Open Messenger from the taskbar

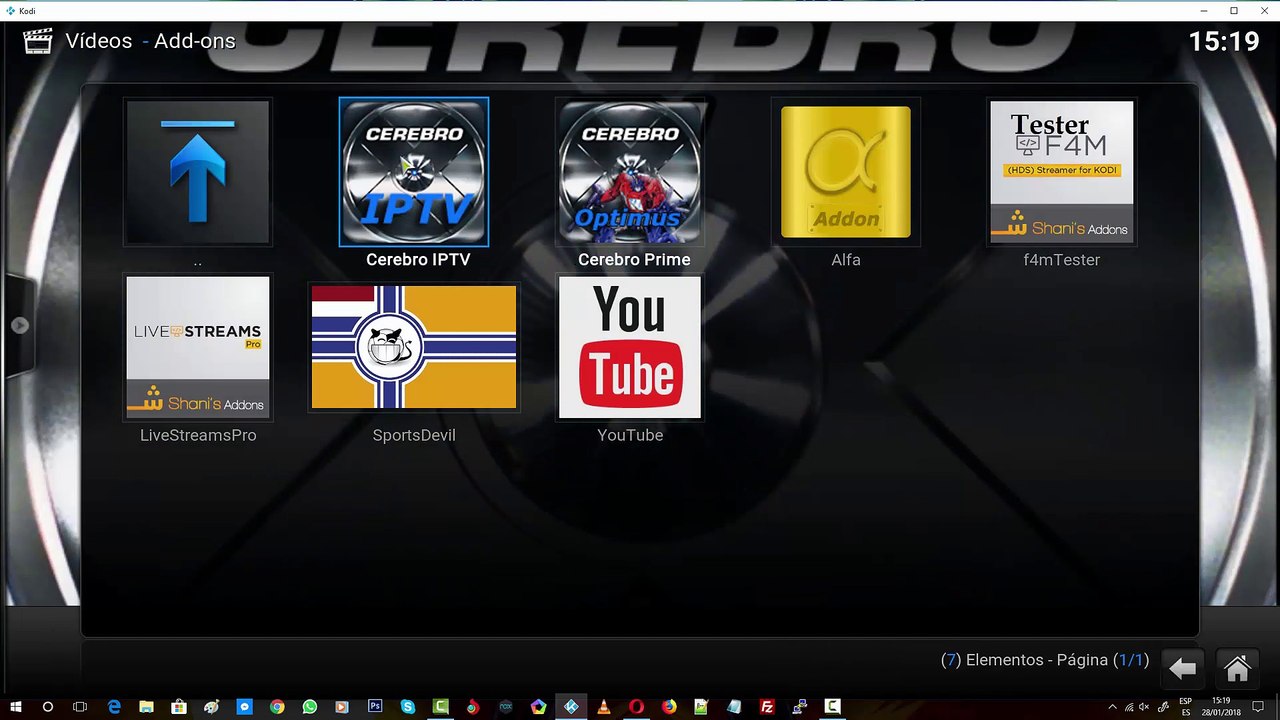(244, 707)
